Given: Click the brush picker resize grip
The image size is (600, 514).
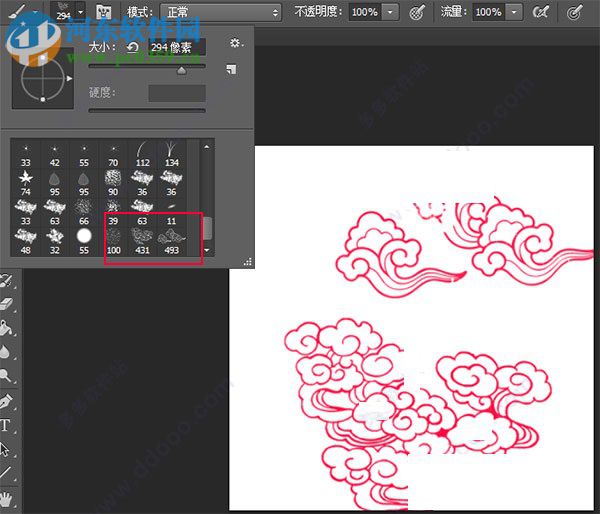Looking at the screenshot, I should click(x=248, y=262).
